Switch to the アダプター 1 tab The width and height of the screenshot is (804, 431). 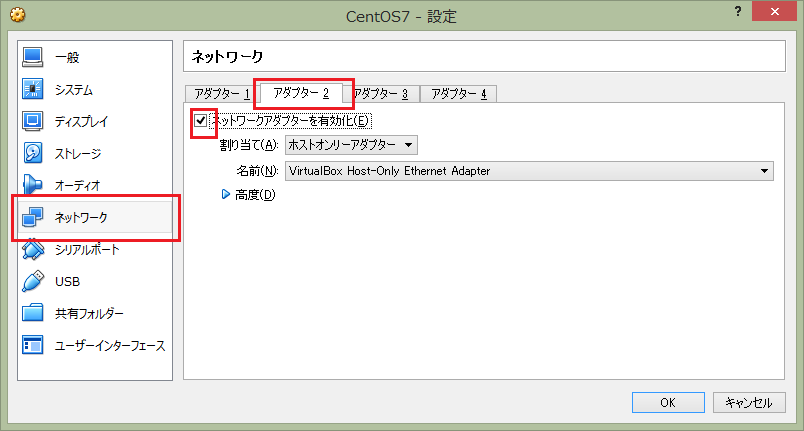(218, 94)
